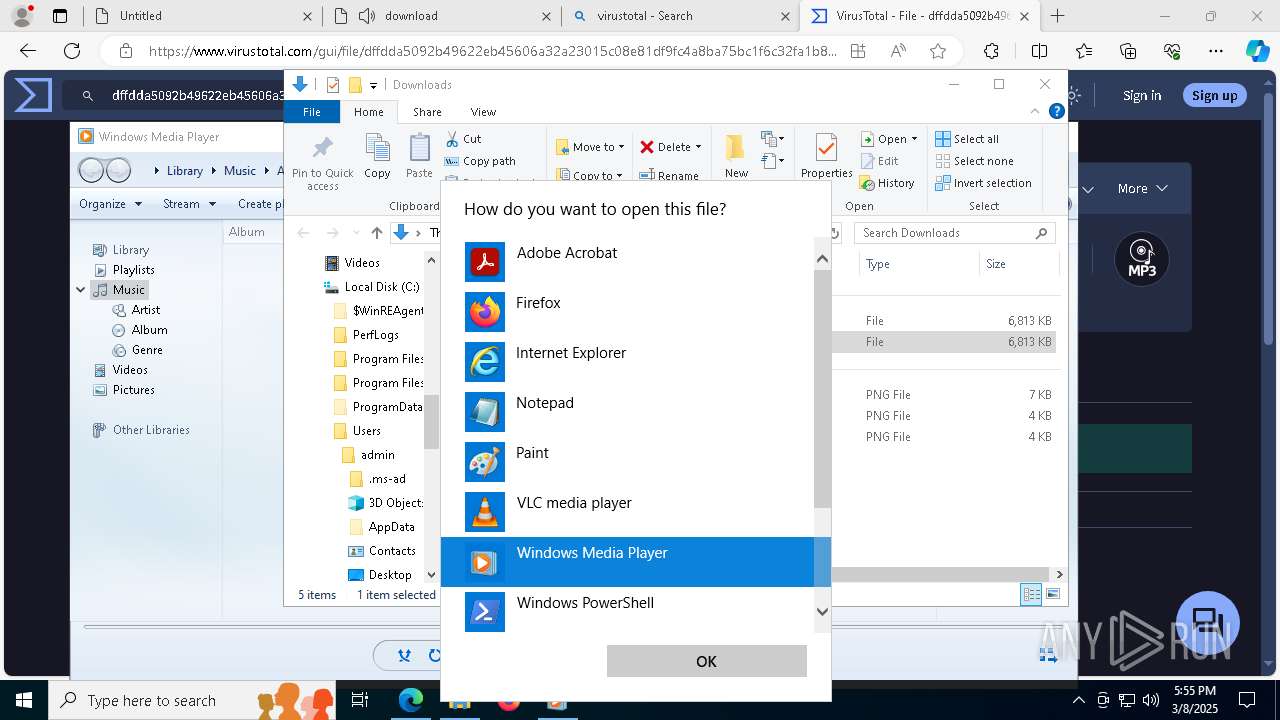Click the Sign up button on VirusTotal

coord(1214,95)
